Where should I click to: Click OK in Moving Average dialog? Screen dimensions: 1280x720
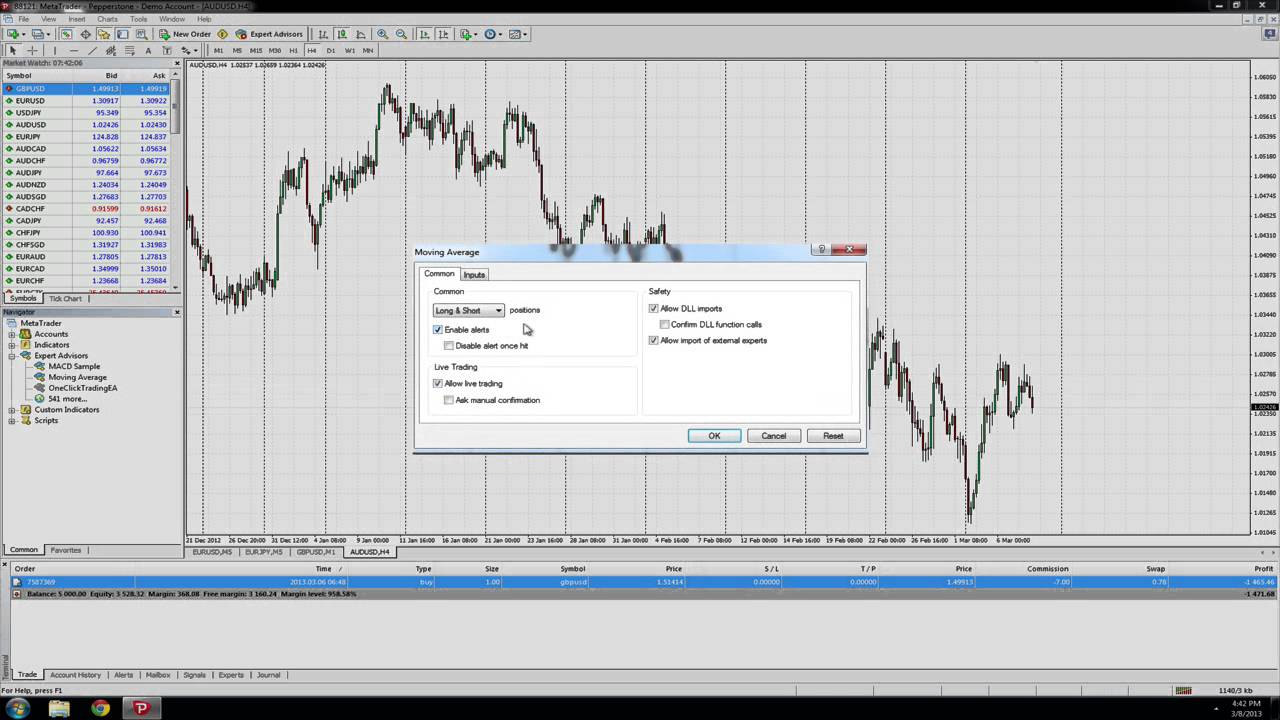click(x=714, y=436)
